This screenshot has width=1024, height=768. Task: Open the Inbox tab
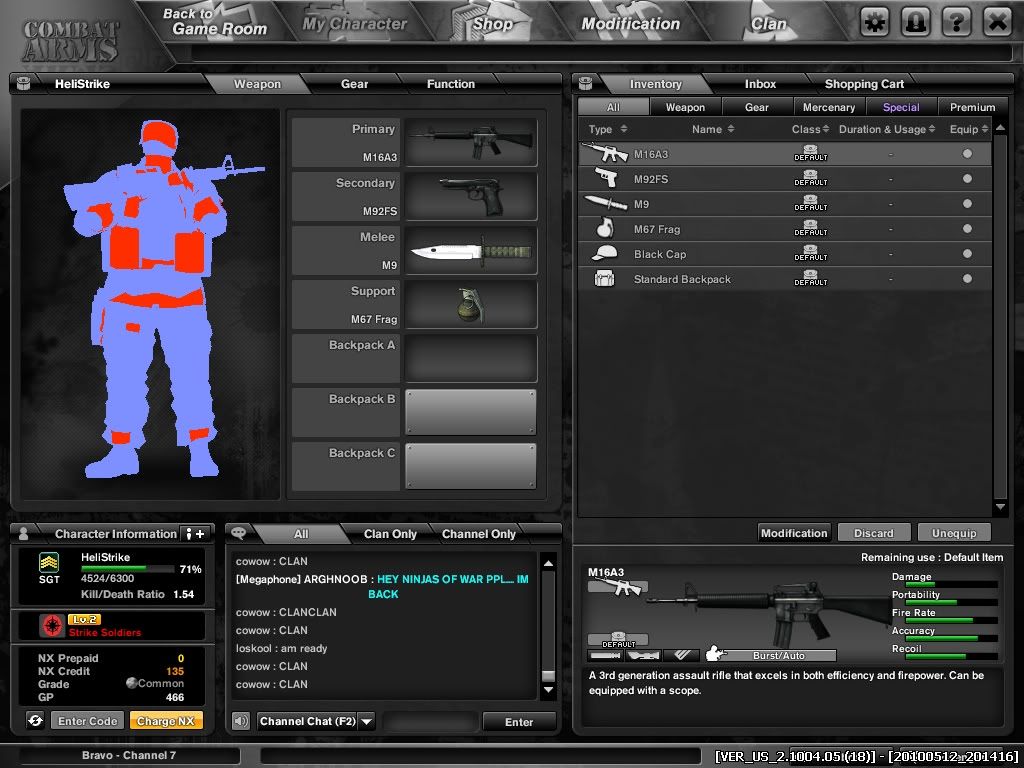click(760, 84)
